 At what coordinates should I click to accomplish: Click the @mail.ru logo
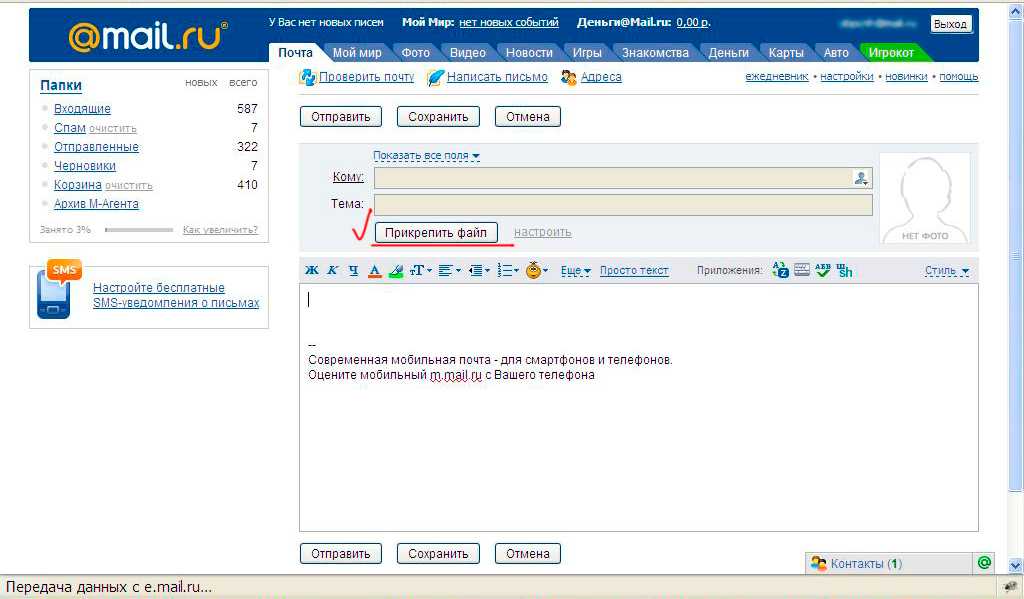tap(148, 36)
